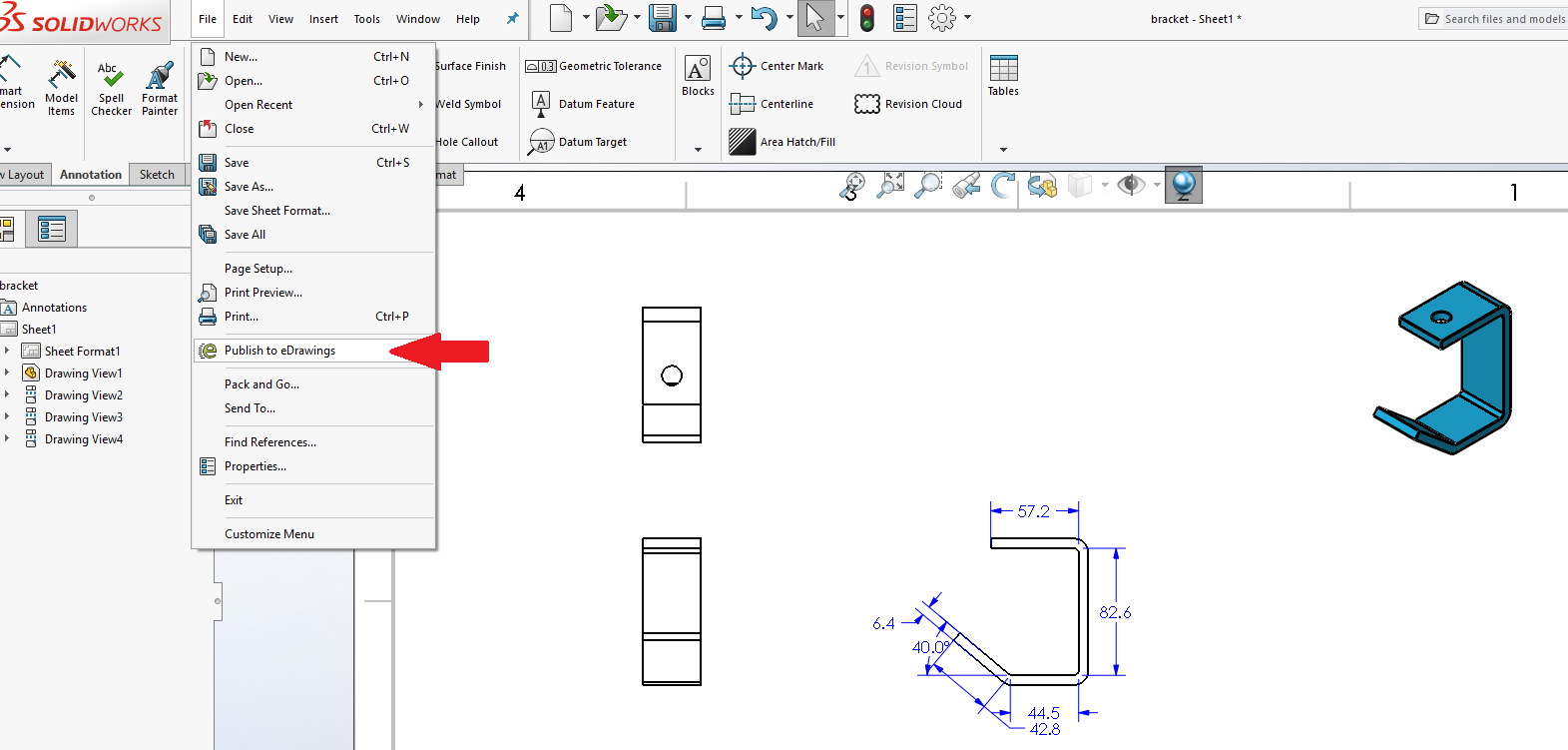Screen dimensions: 1568x750
Task: Click the Save floppy disk toolbar icon
Action: coord(663,18)
